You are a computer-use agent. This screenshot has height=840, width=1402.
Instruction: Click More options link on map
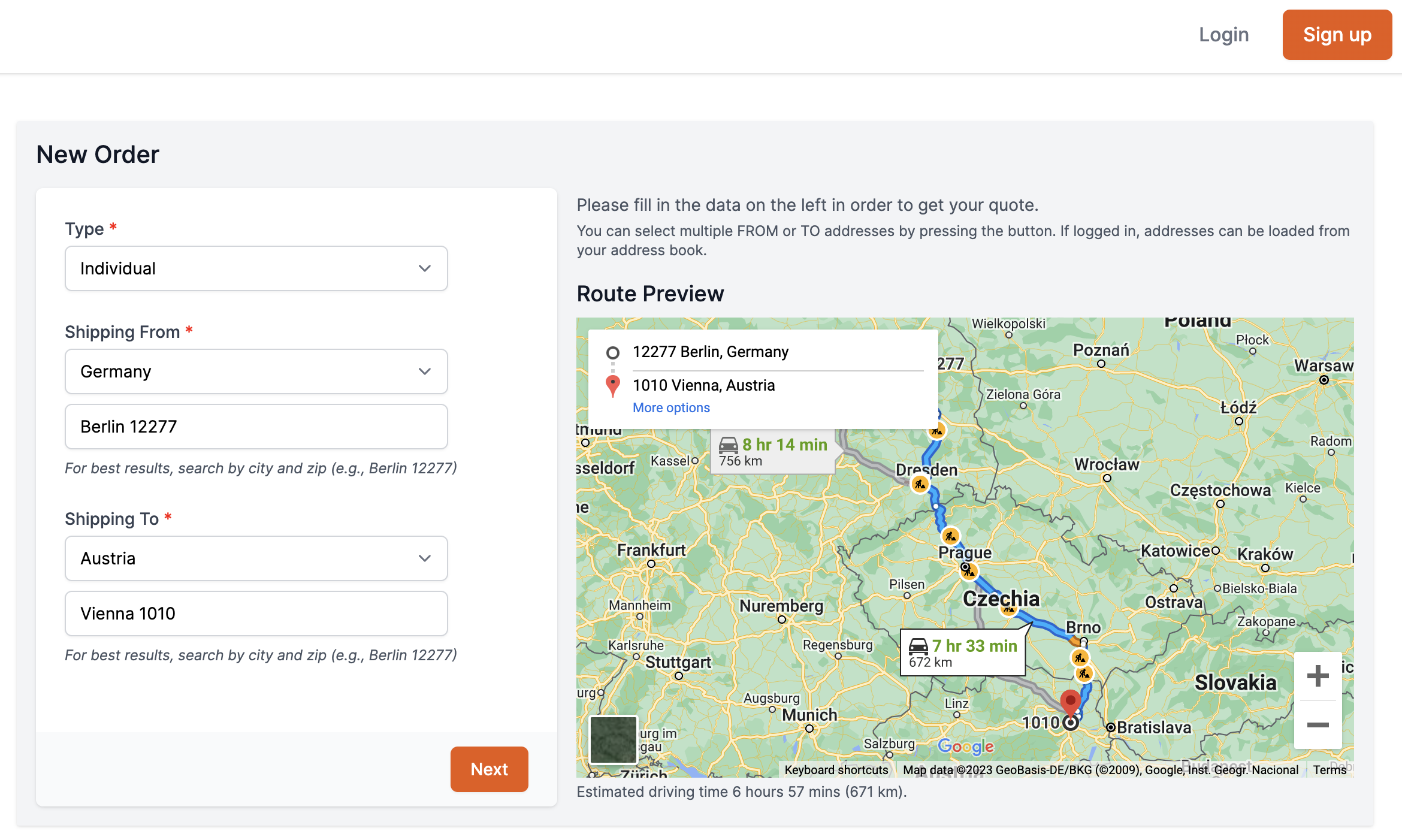pyautogui.click(x=671, y=407)
